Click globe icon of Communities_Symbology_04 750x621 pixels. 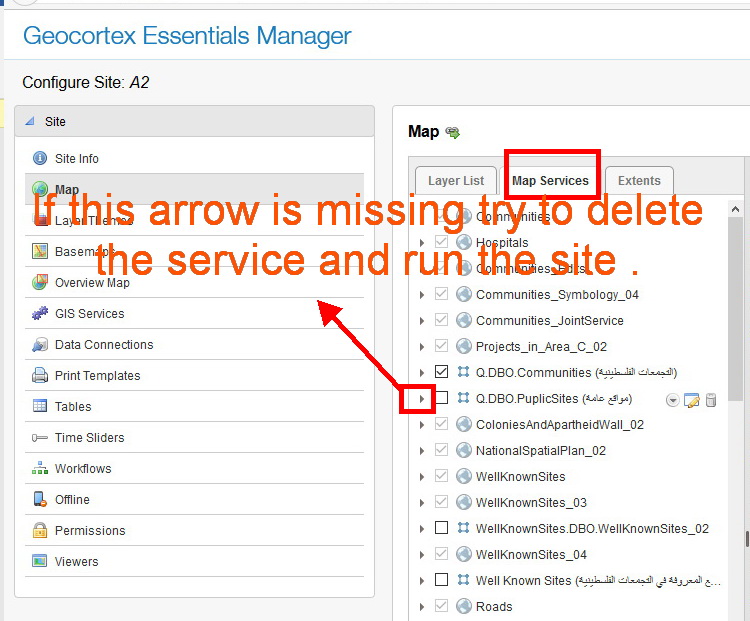click(x=463, y=294)
